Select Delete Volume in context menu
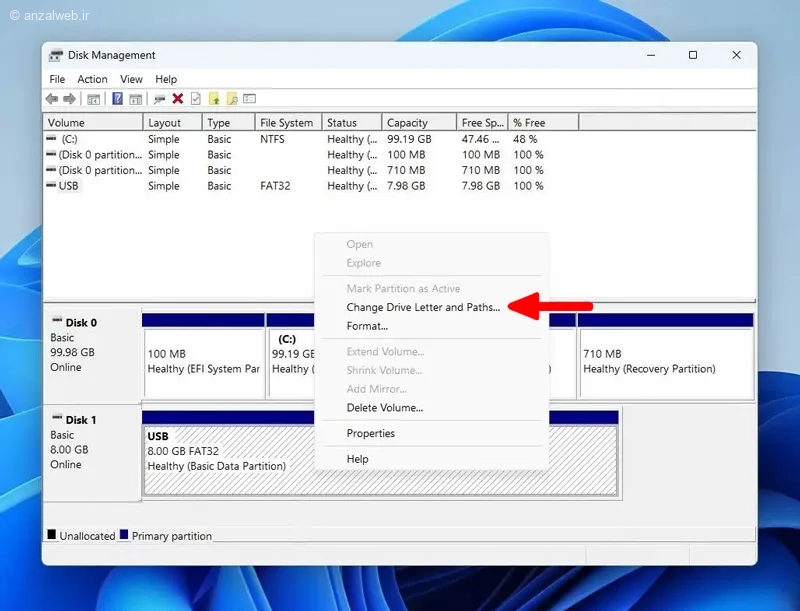The width and height of the screenshot is (800, 611). 384,408
